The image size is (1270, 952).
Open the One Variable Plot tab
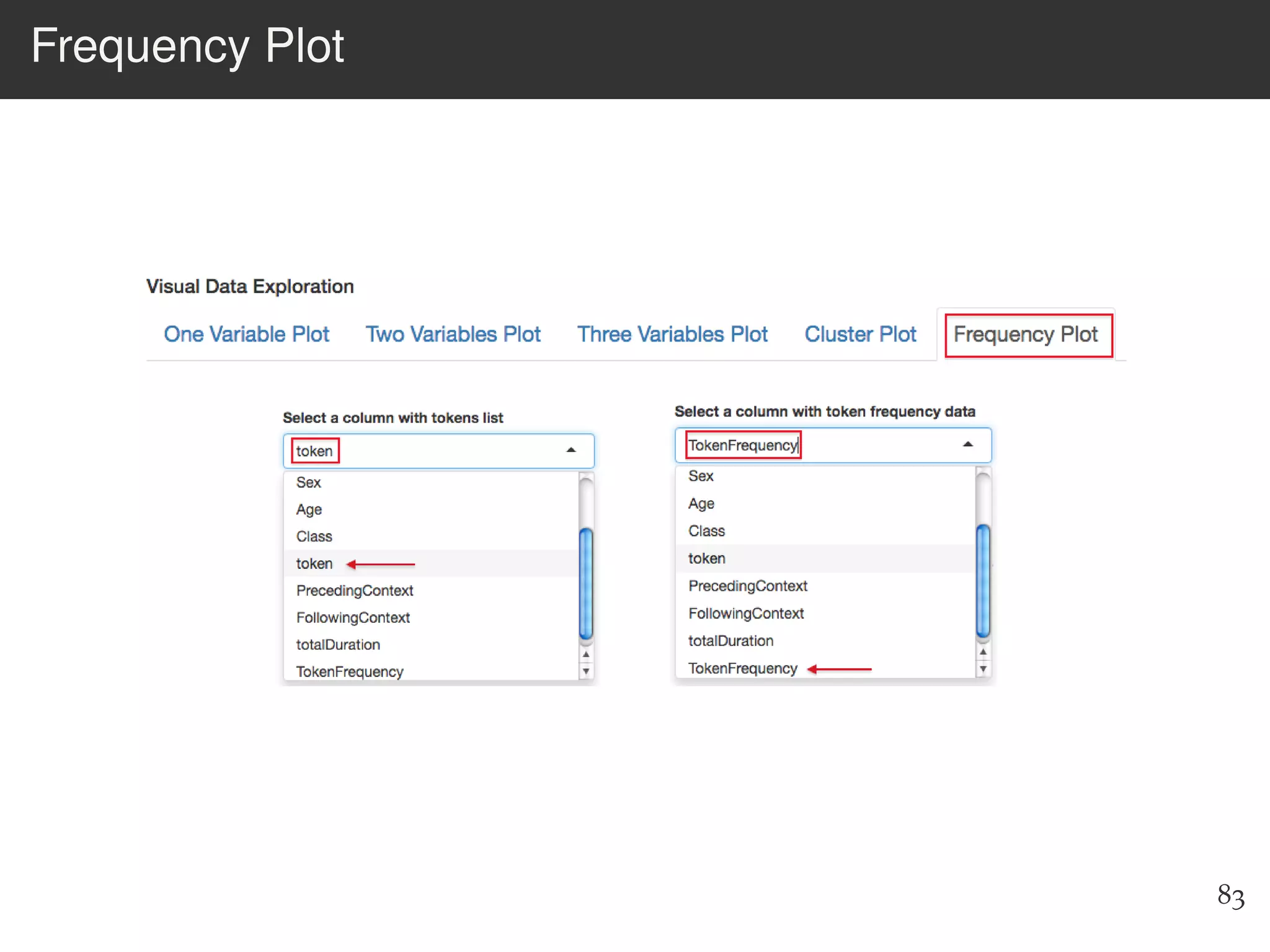tap(246, 334)
